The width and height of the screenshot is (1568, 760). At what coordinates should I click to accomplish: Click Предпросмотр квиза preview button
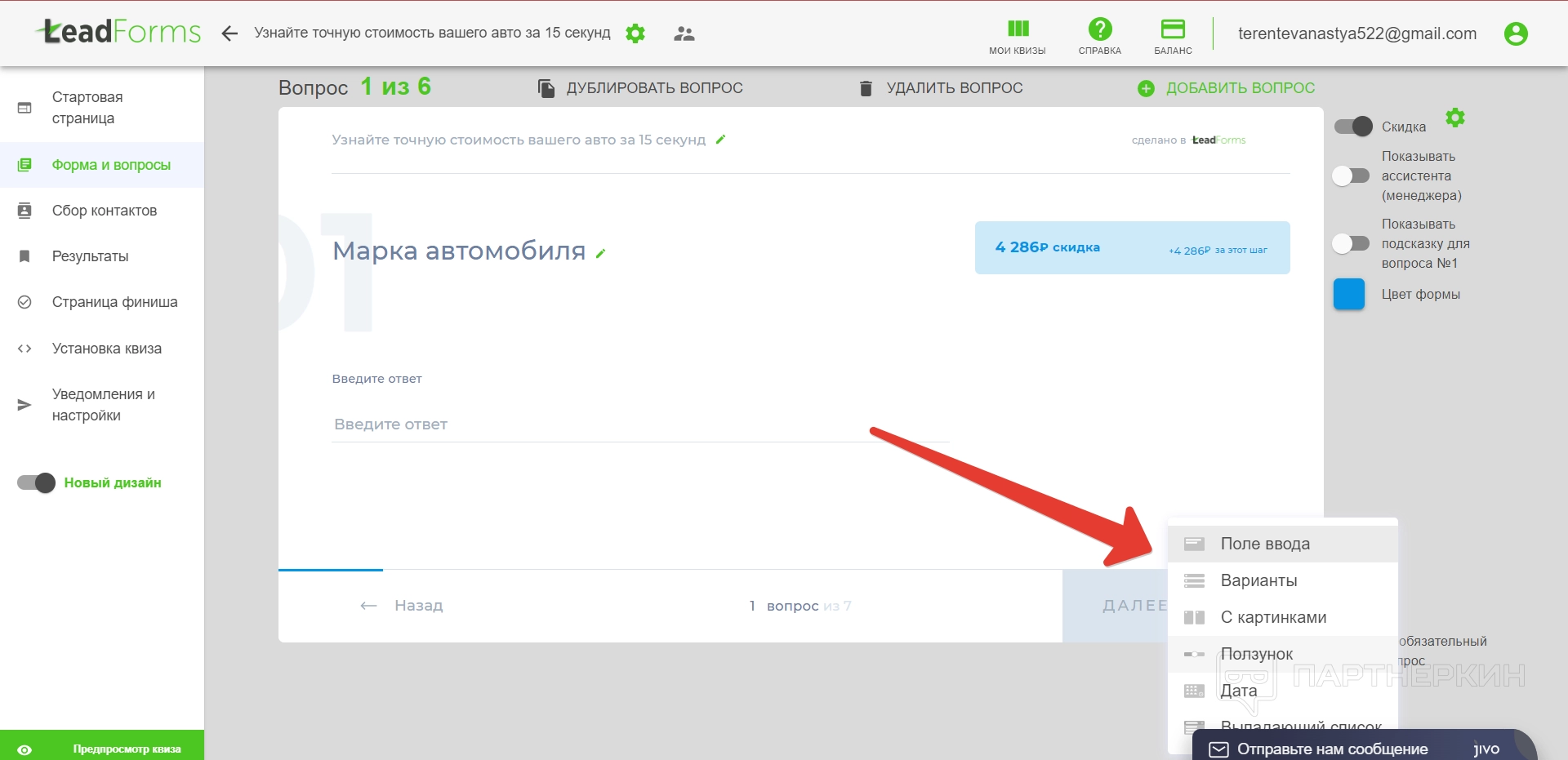[x=102, y=745]
